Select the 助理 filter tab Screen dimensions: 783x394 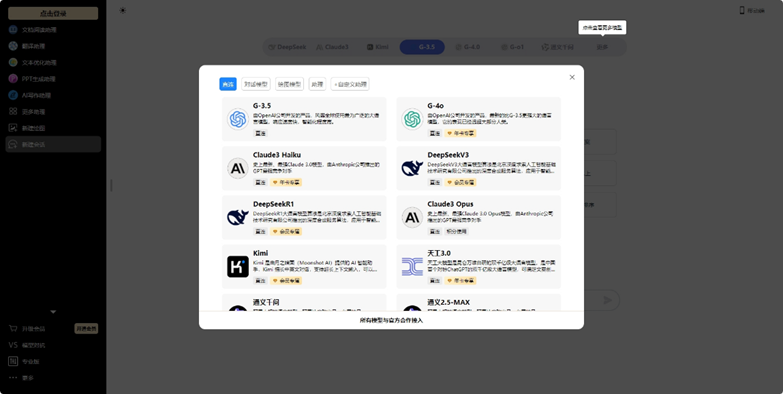click(317, 84)
